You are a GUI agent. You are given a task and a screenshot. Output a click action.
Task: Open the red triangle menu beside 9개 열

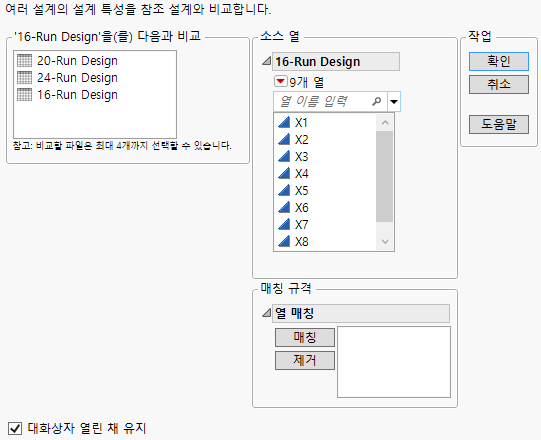280,81
